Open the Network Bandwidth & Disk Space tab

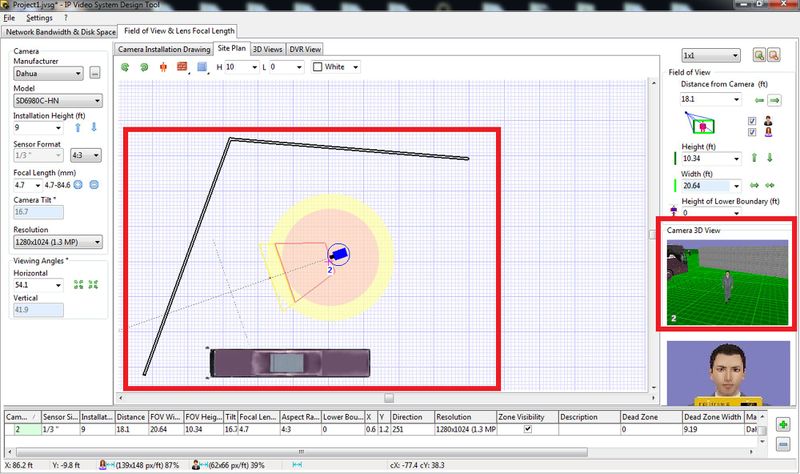[58, 32]
